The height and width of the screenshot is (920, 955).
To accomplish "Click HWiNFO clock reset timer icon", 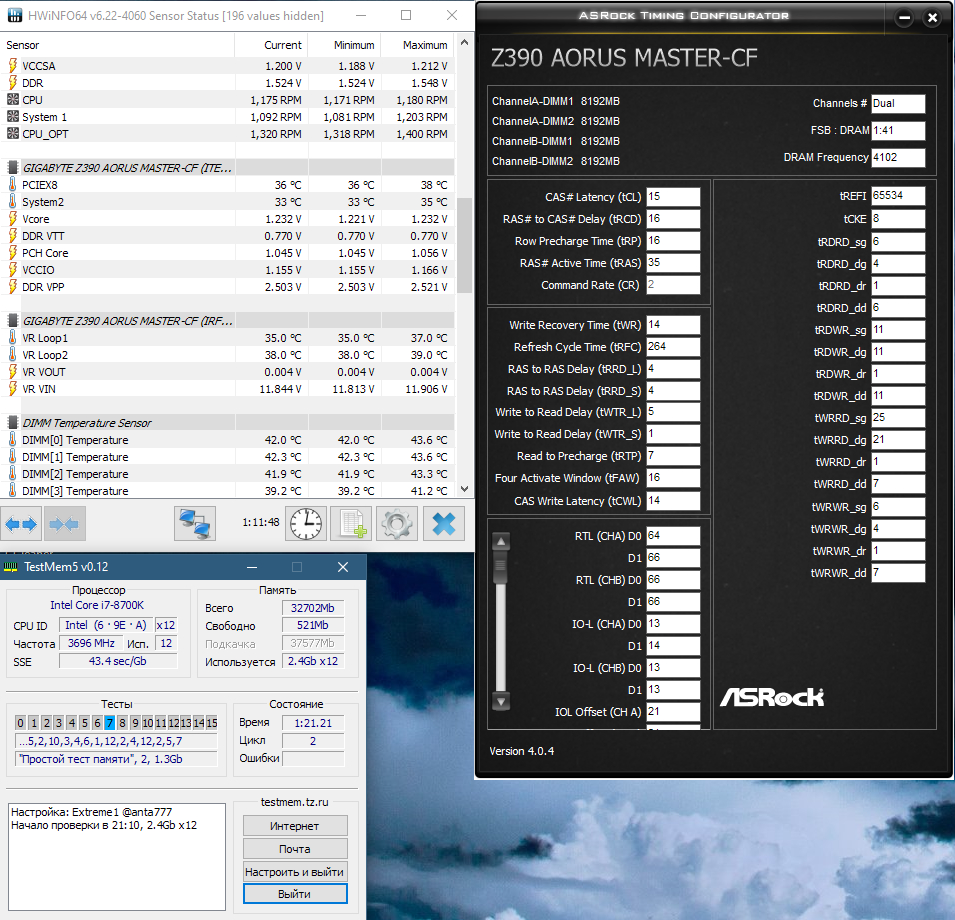I will coord(306,524).
